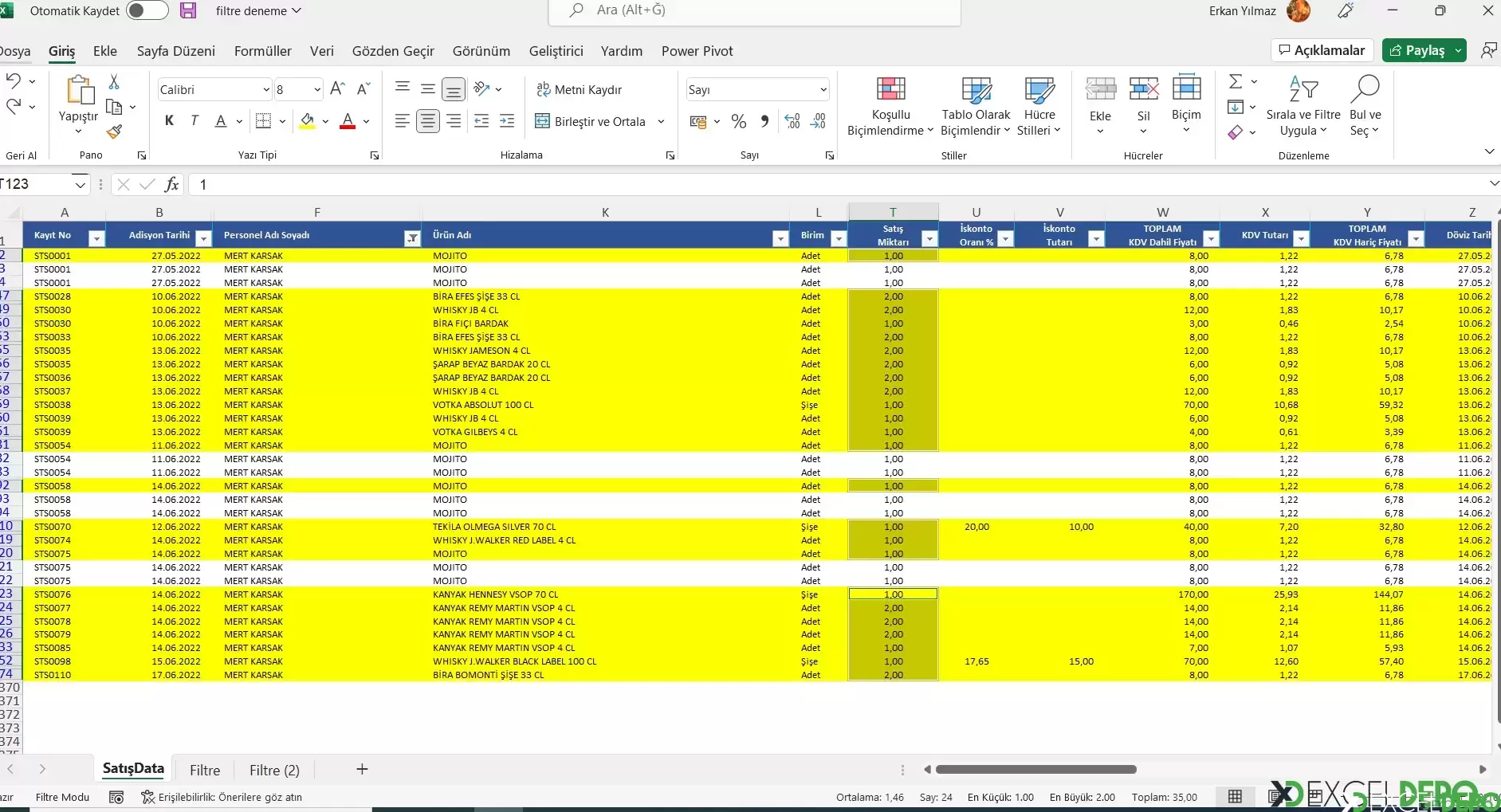Open Bul ve Seç magnifier tool
1501x812 pixels.
click(1365, 107)
